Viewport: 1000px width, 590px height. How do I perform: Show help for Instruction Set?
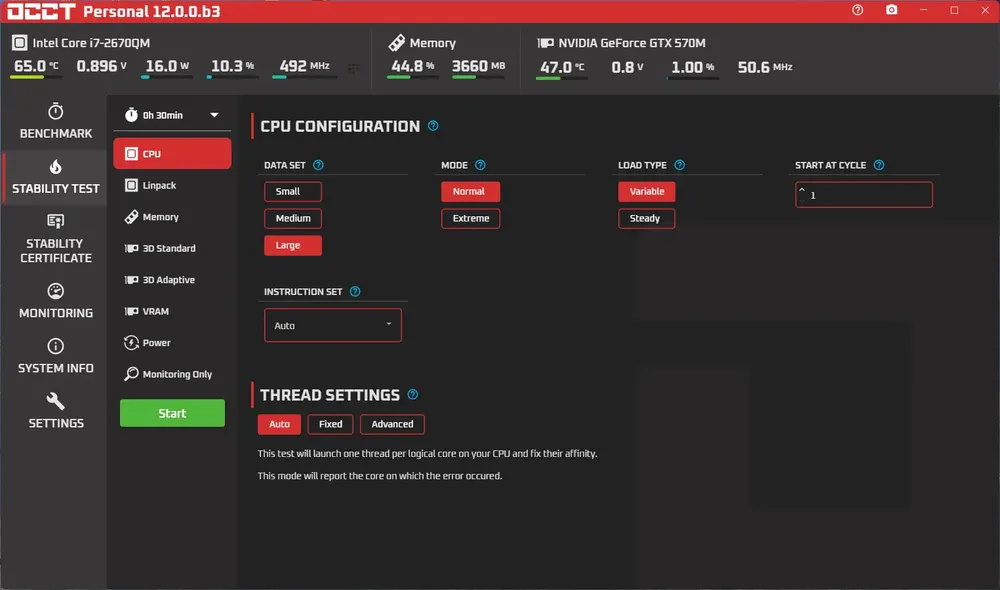pyautogui.click(x=355, y=291)
